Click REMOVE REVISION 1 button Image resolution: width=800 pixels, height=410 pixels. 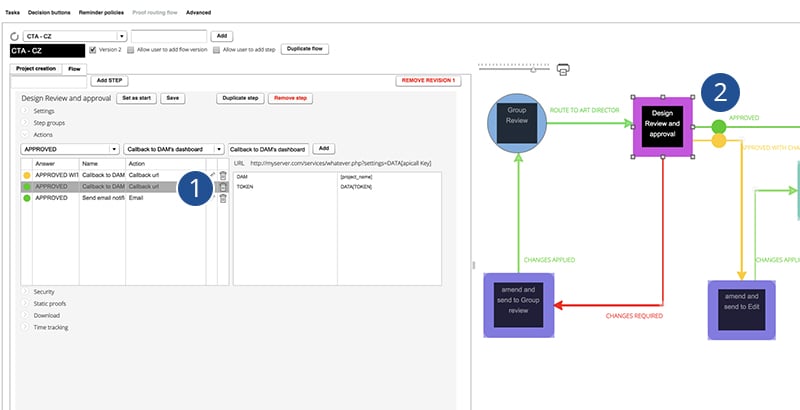tap(428, 81)
